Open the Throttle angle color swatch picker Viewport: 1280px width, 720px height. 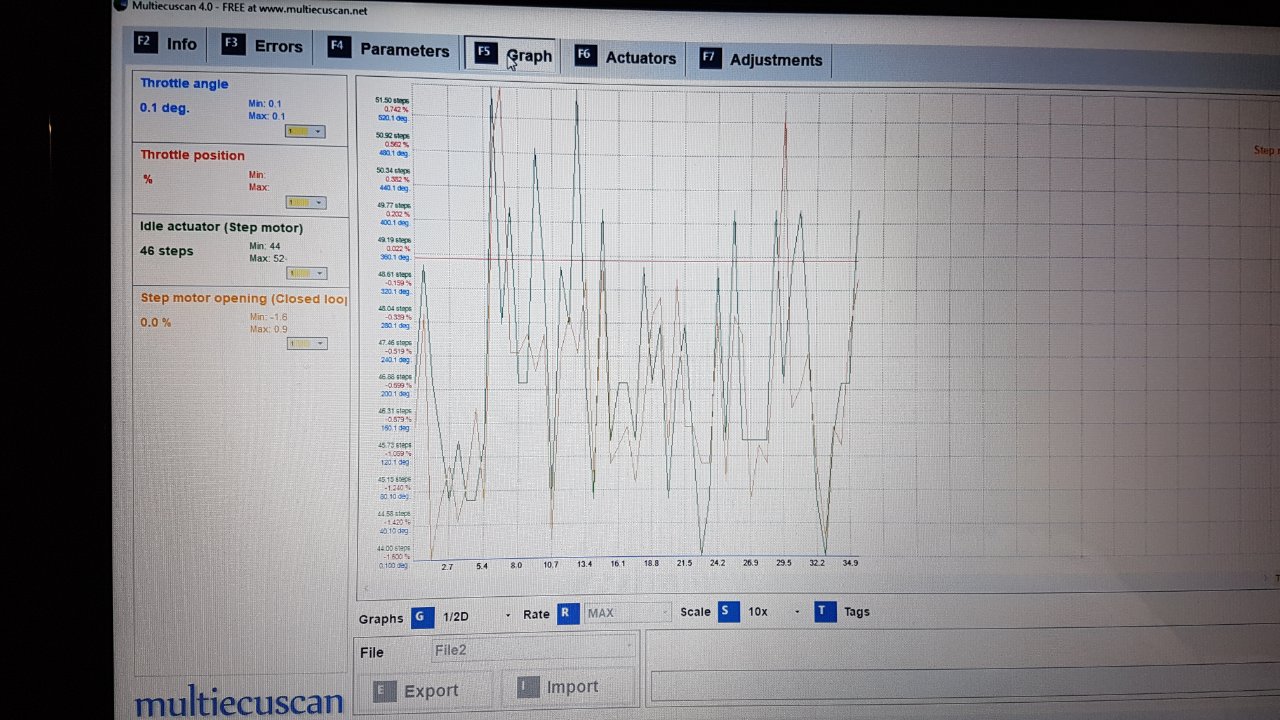[305, 131]
